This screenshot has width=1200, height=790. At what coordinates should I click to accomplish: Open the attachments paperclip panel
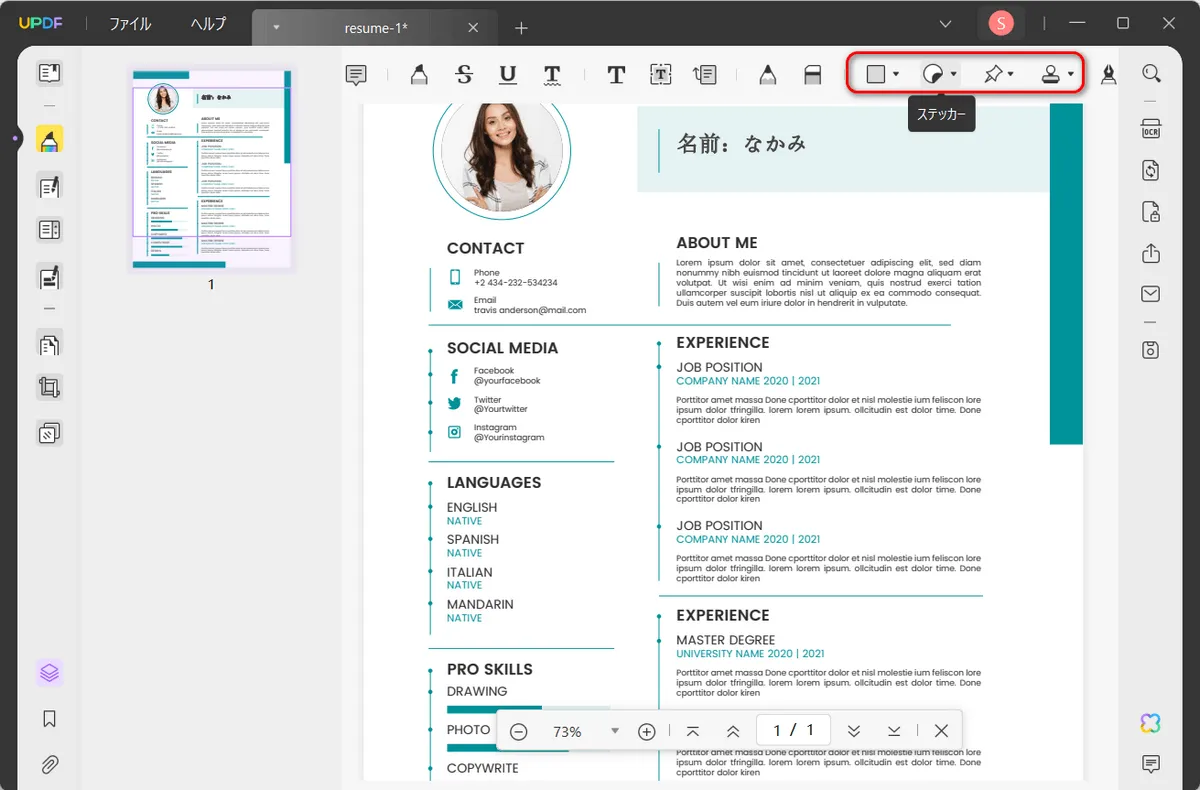coord(49,765)
